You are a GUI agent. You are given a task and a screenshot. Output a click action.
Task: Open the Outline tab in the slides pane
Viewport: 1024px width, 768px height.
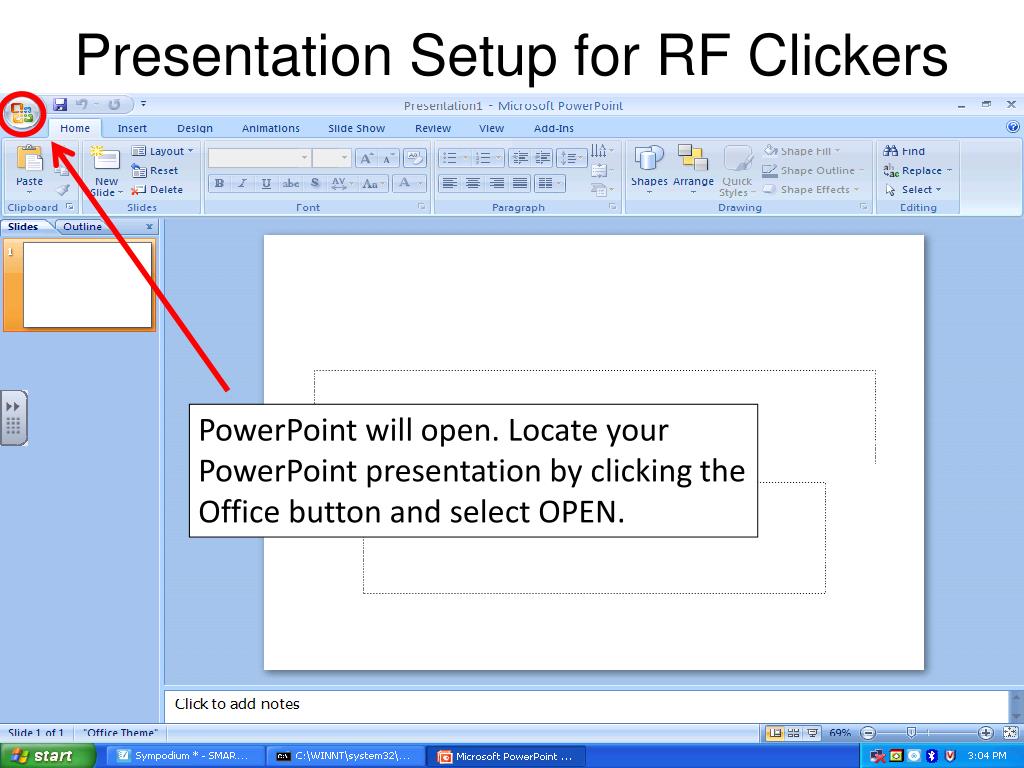point(82,226)
